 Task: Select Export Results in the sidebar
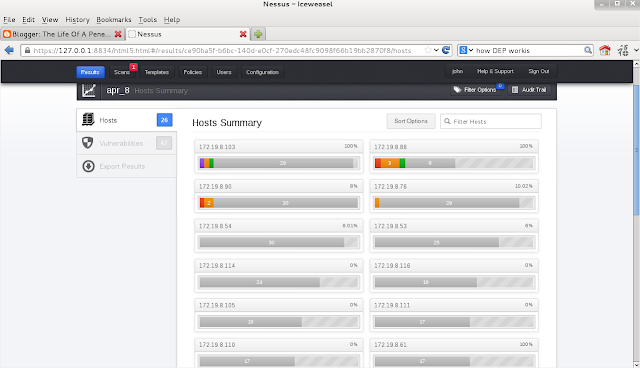[x=127, y=166]
